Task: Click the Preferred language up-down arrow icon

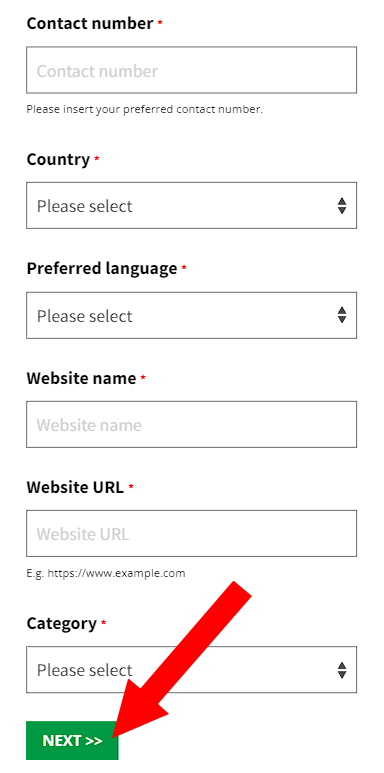Action: (342, 315)
